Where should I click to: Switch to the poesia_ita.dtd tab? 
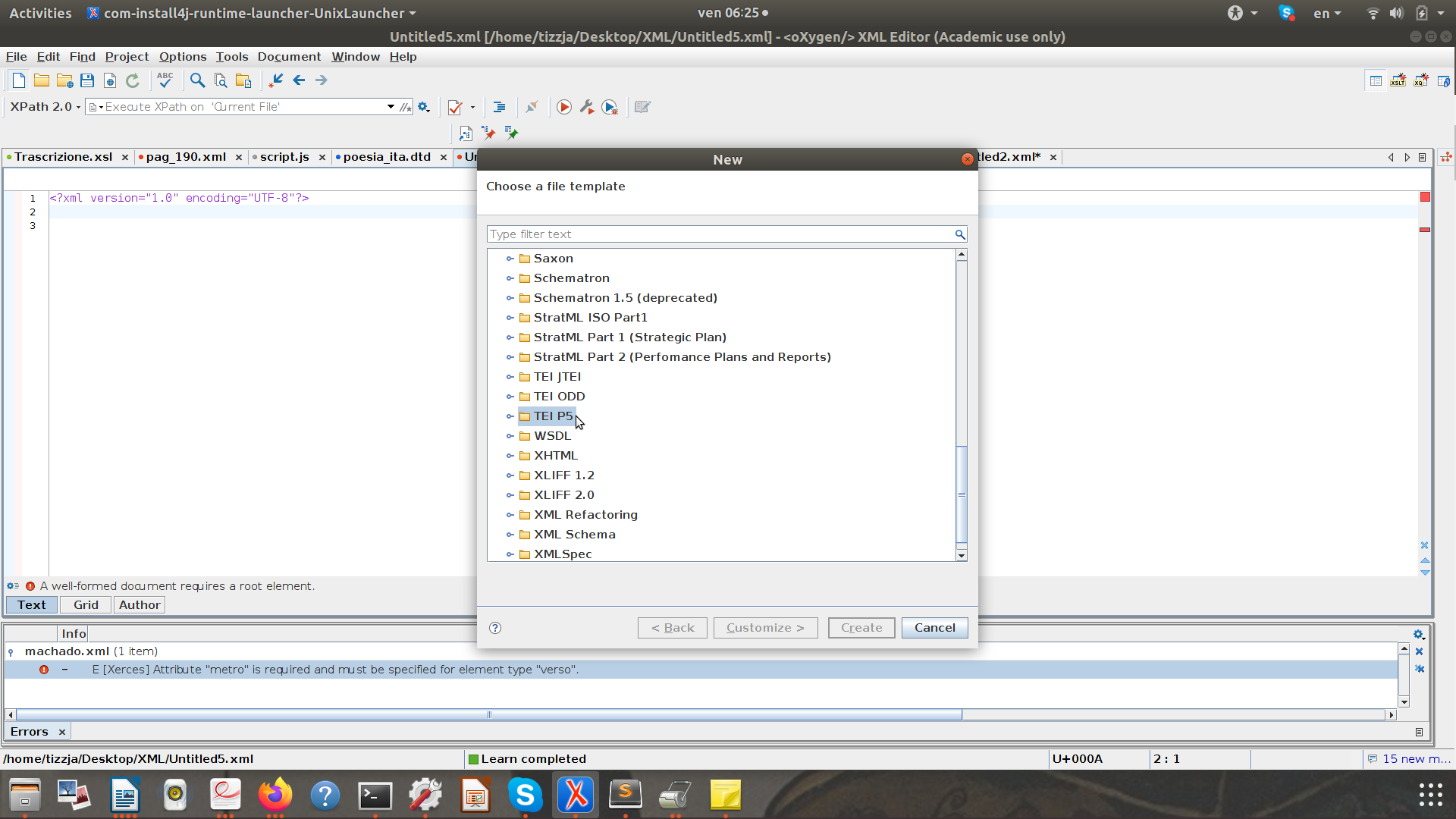[387, 157]
